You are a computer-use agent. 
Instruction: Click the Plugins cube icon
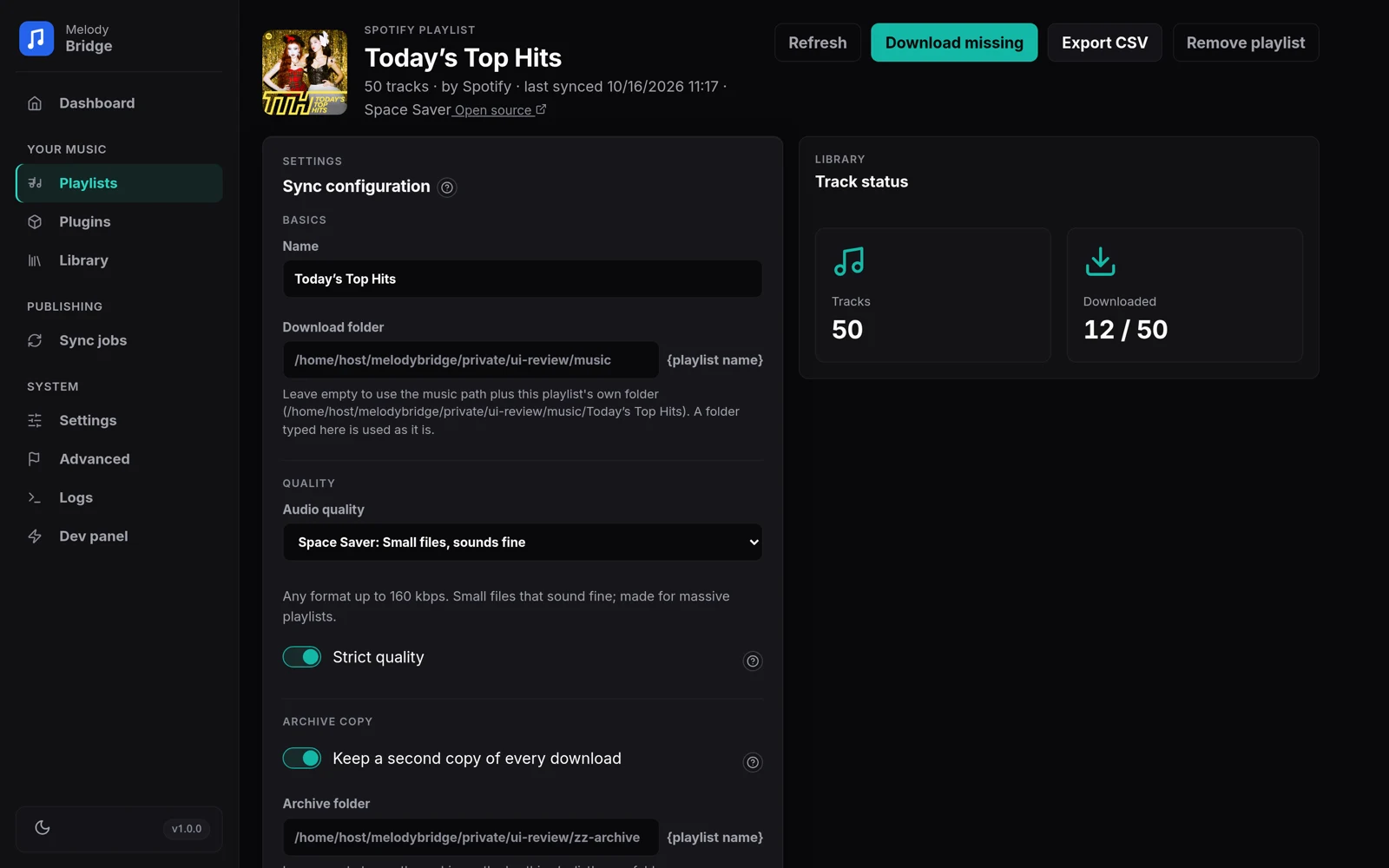(35, 221)
